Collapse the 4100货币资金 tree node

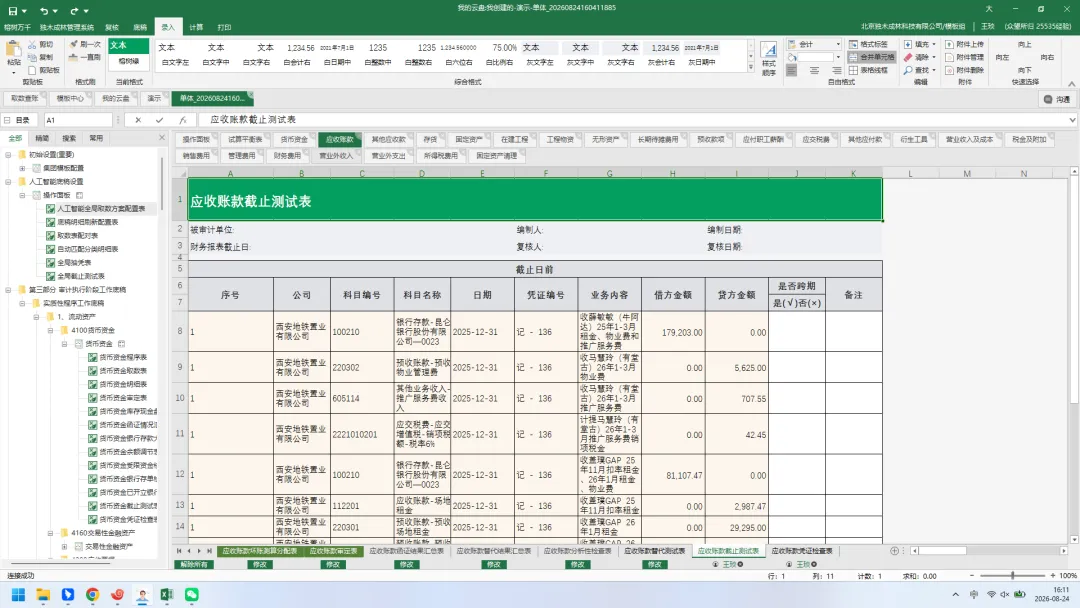click(50, 331)
